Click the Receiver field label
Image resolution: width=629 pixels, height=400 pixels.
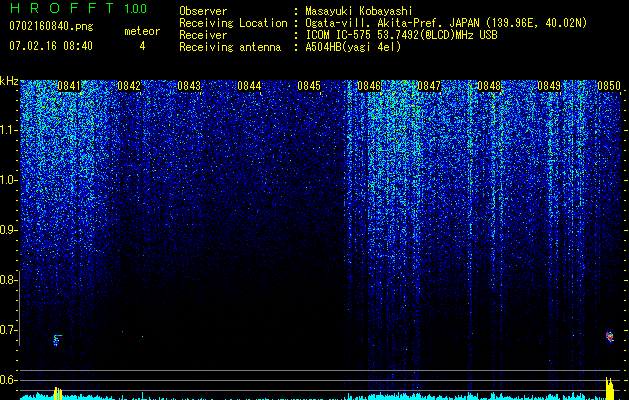(x=203, y=35)
